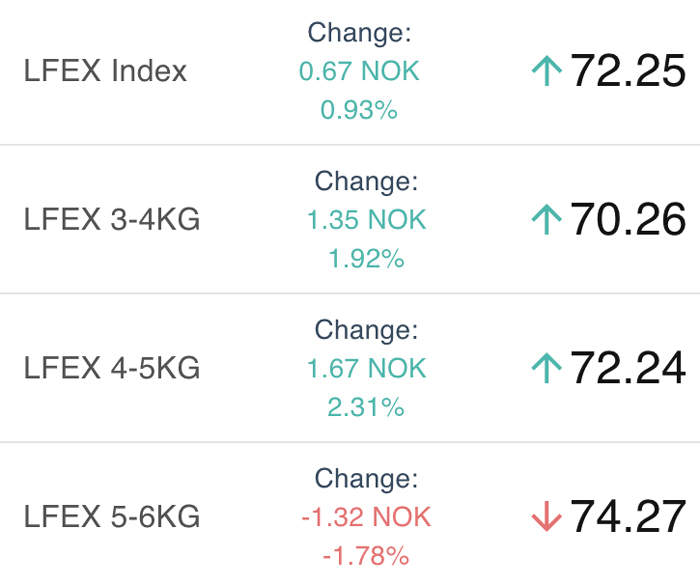Click the green up arrow beside 72.24
The image size is (700, 585).
tap(546, 368)
